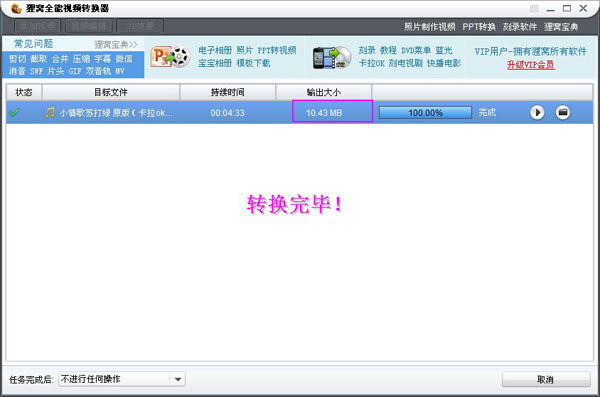
Task: Open the 狸窝宝典>> link
Action: (x=116, y=44)
